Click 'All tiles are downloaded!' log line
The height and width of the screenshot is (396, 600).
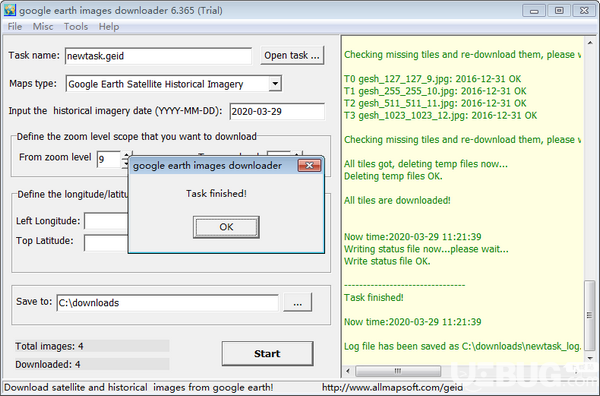(x=397, y=200)
